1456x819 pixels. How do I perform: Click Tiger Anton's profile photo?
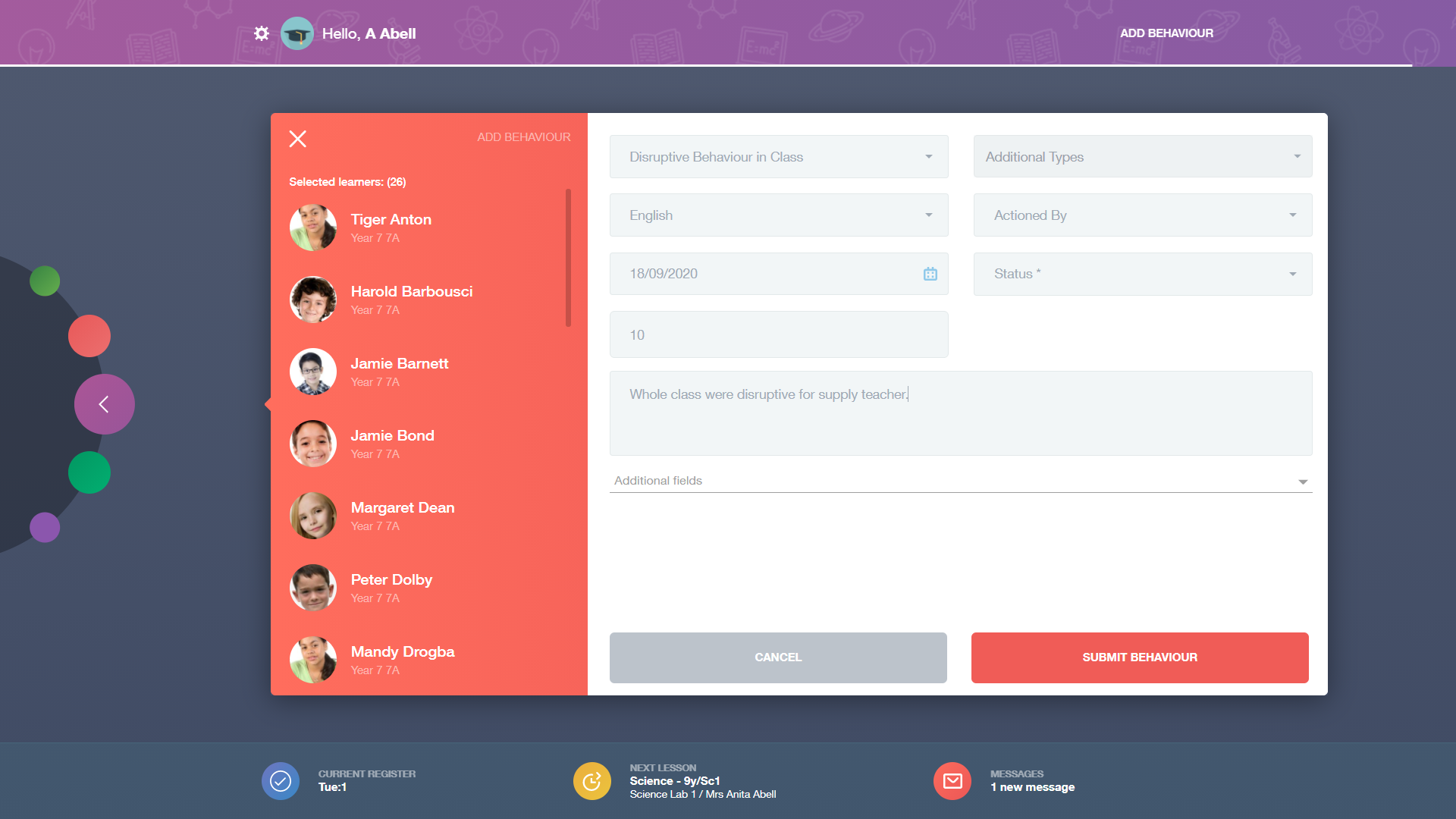tap(312, 227)
